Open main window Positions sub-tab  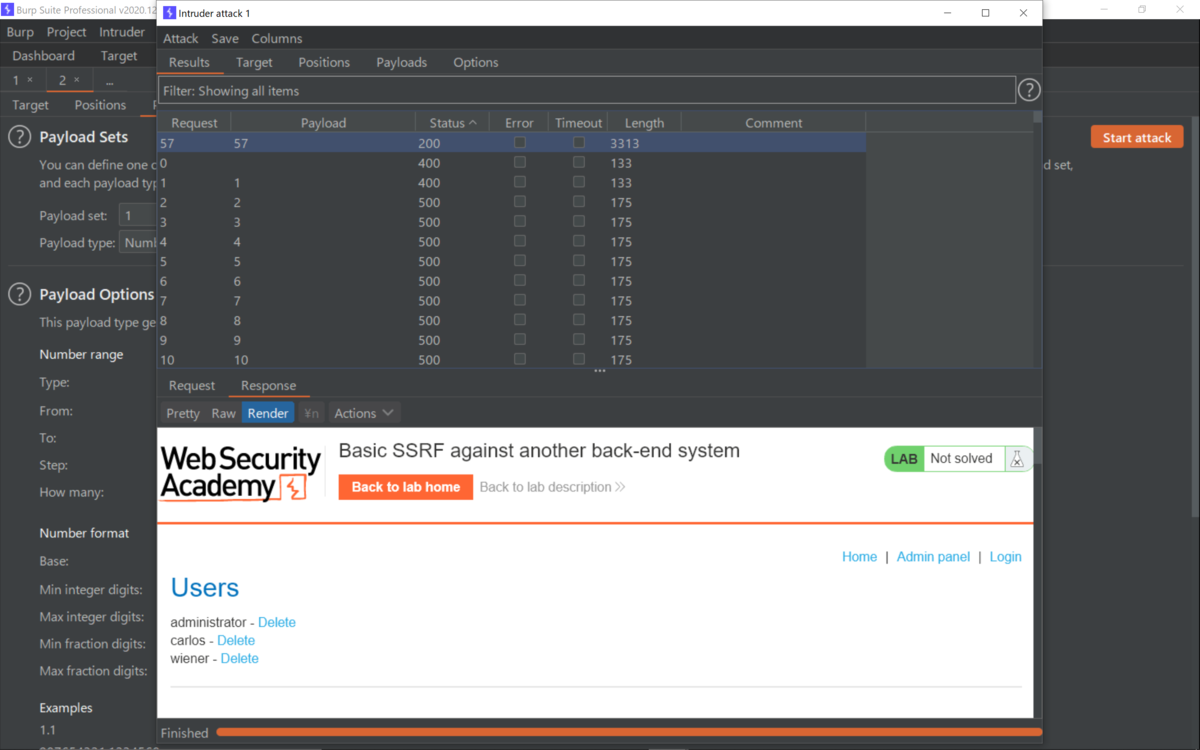(x=100, y=105)
